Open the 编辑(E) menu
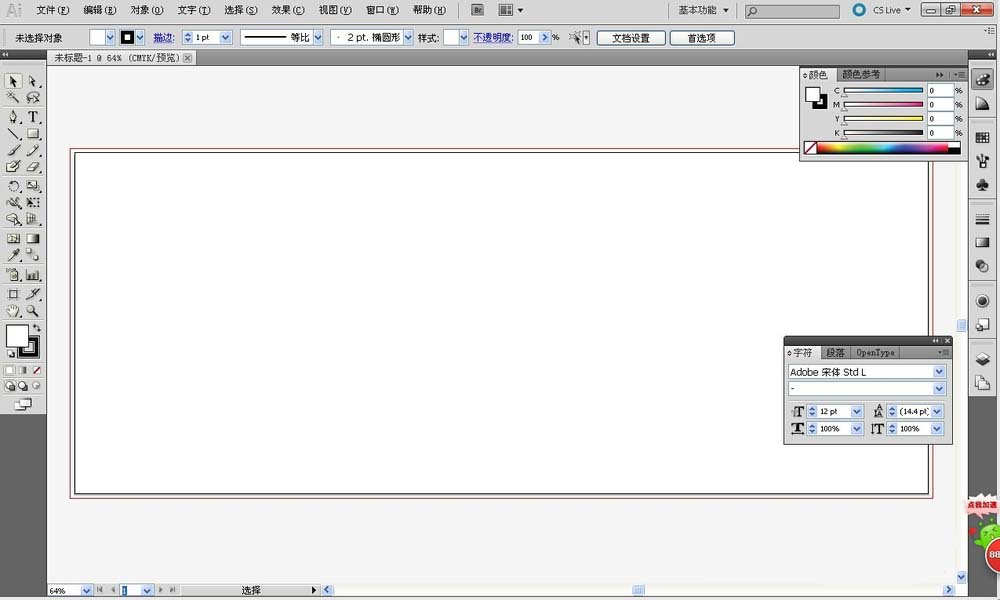Screen dimensions: 1000x600 (x=99, y=10)
